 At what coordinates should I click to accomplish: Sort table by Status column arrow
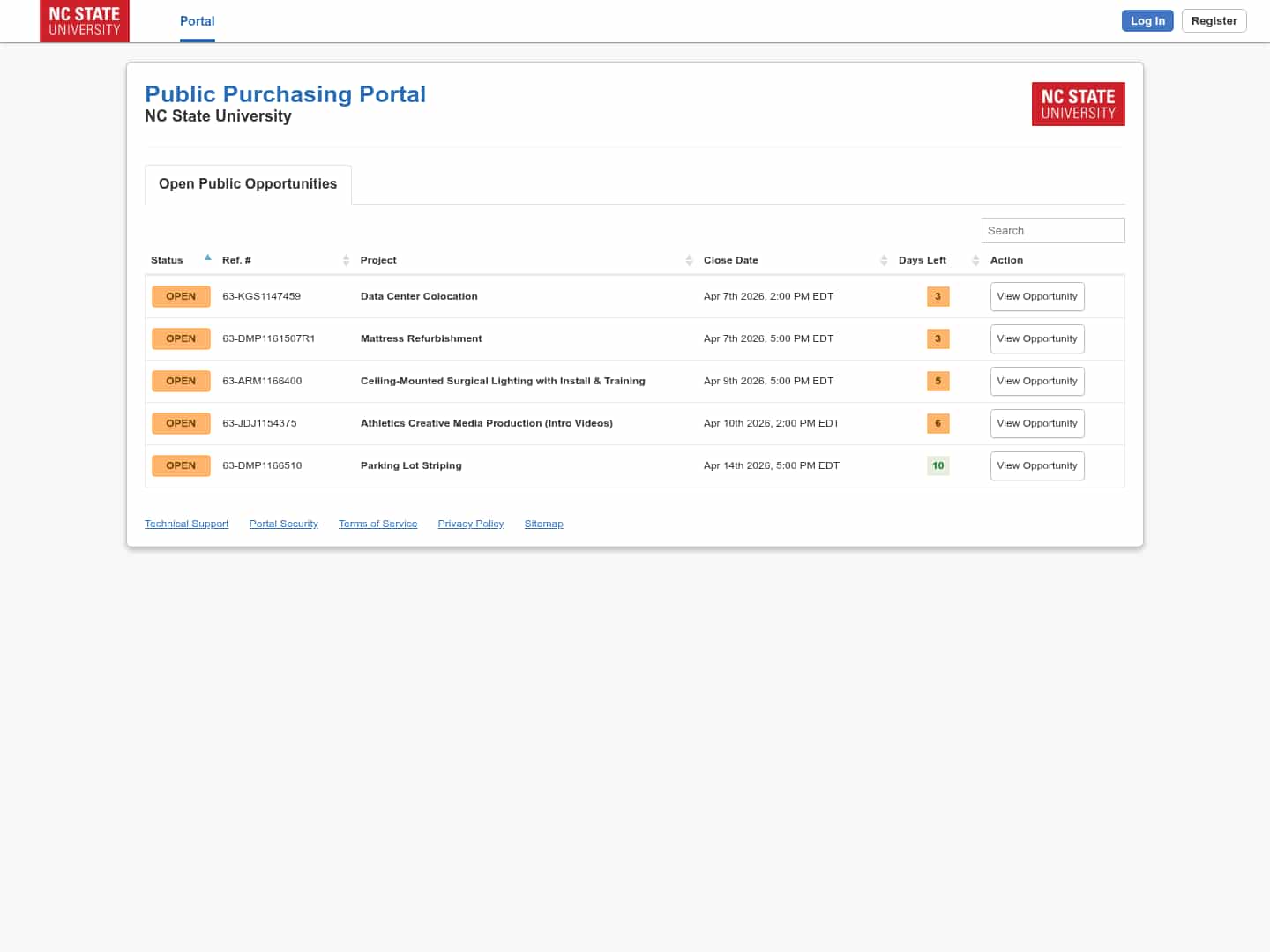(208, 258)
